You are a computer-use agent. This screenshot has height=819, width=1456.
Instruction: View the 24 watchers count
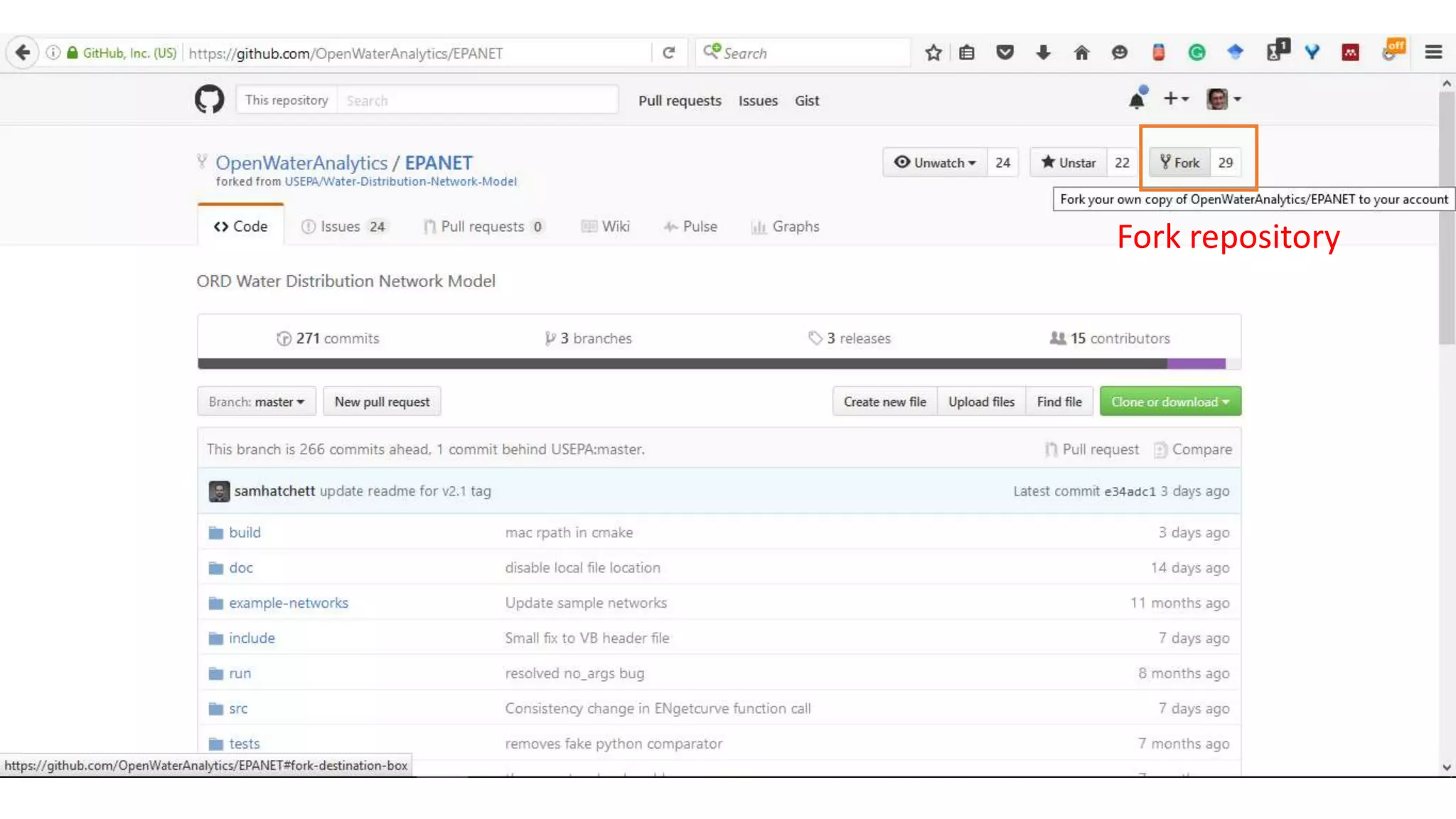1002,163
